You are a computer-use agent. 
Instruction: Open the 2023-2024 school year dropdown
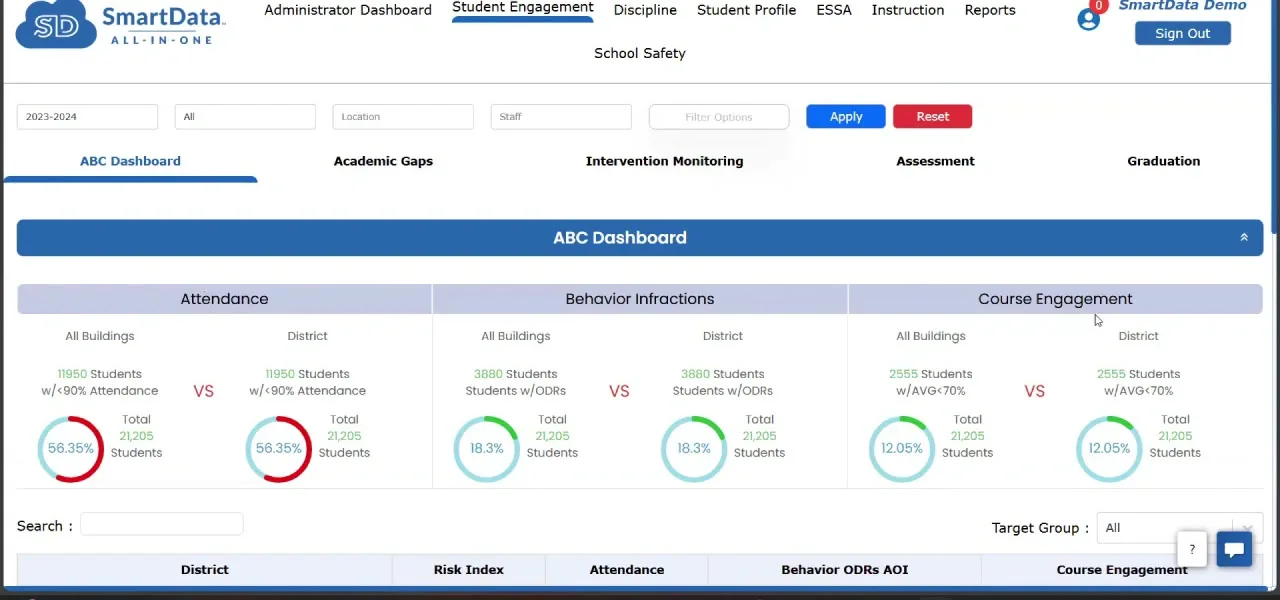87,117
